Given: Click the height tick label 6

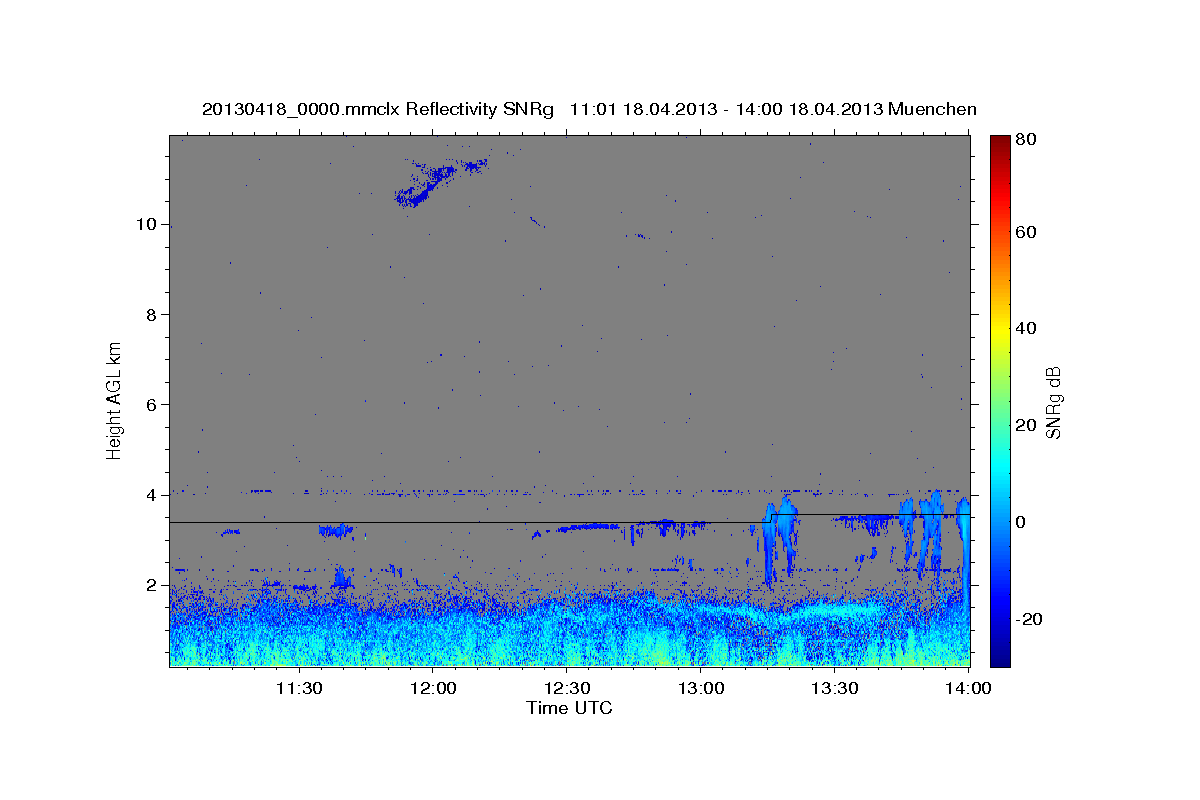Looking at the screenshot, I should click(152, 404).
